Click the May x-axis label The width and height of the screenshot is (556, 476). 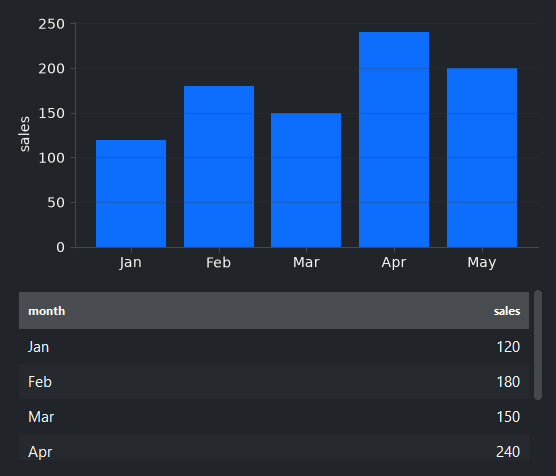[482, 262]
